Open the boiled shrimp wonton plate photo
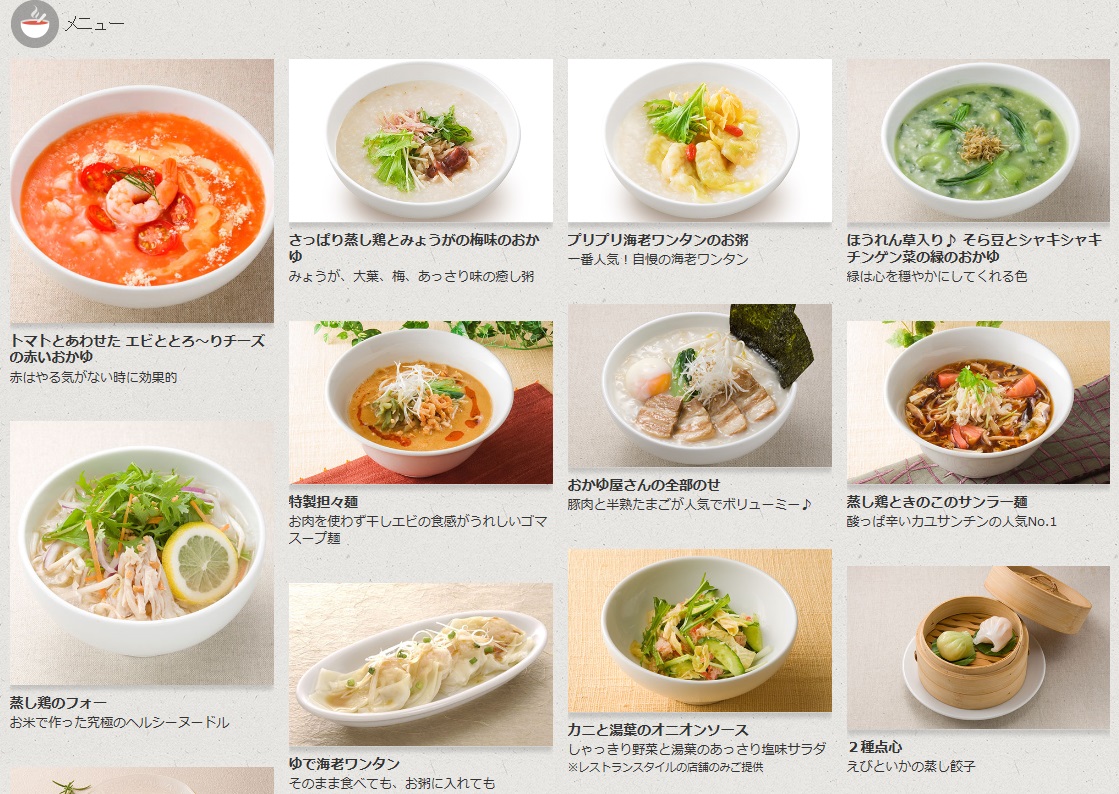 point(421,665)
